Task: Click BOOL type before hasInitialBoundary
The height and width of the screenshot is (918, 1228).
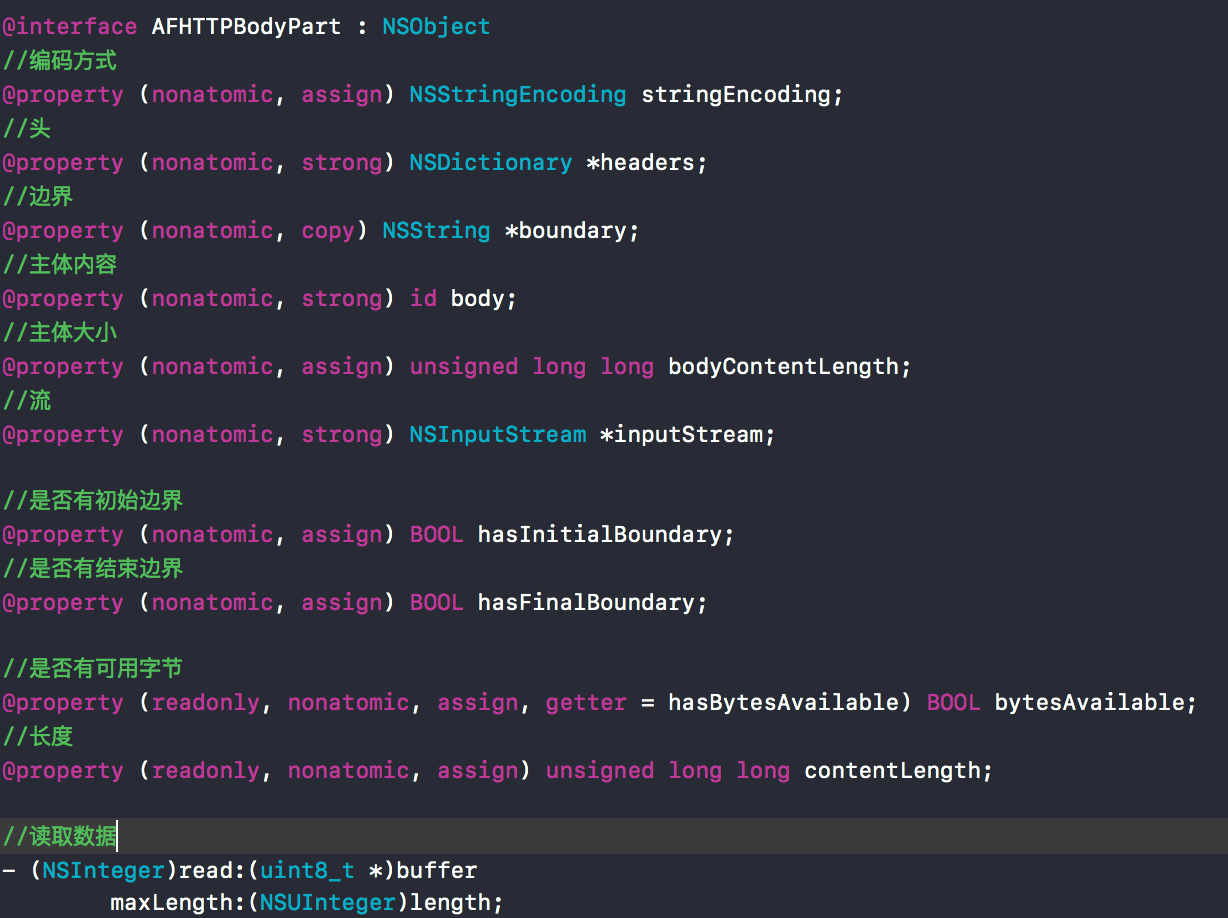Action: tap(437, 534)
